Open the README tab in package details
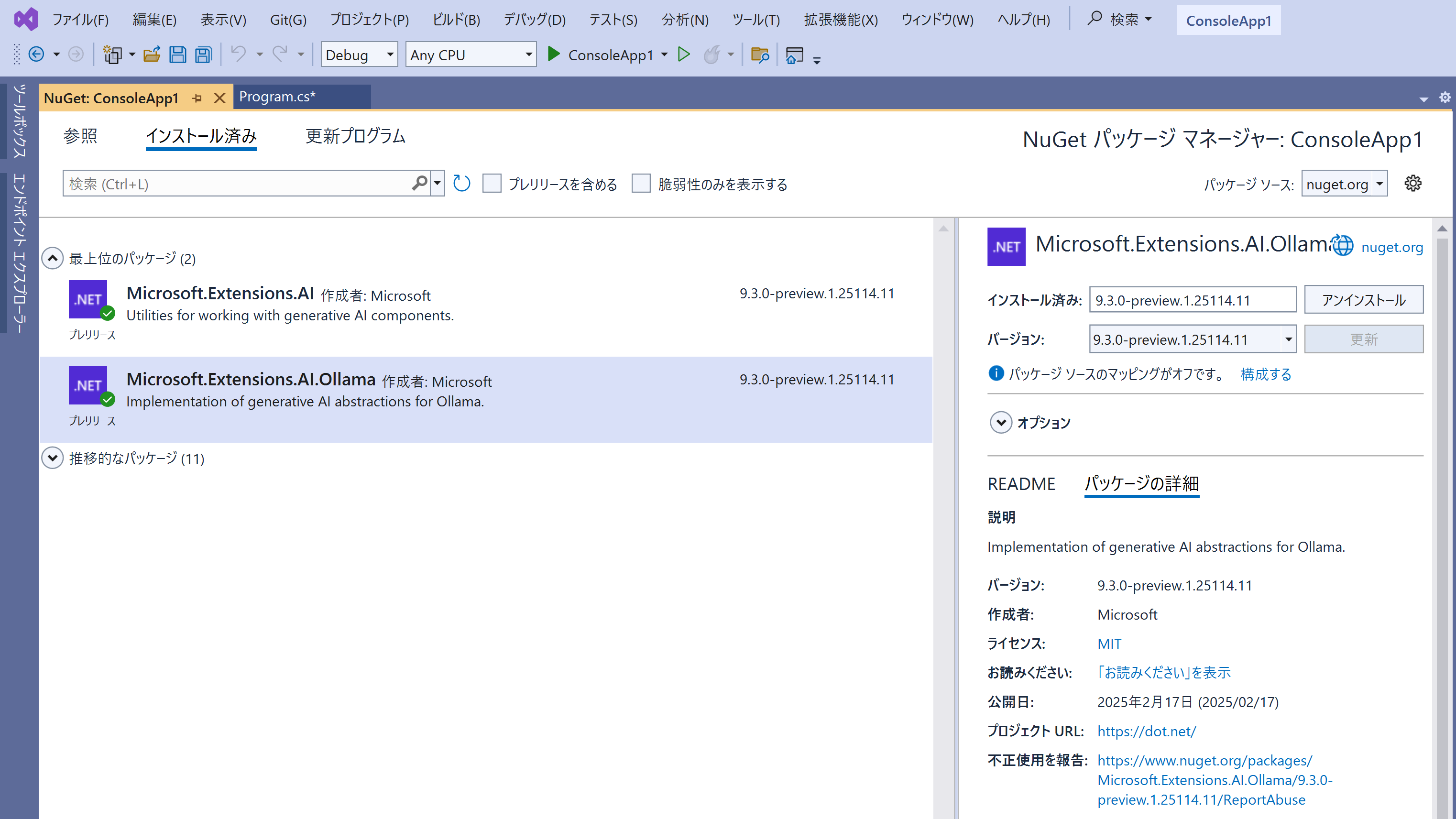The width and height of the screenshot is (1456, 819). click(1021, 484)
